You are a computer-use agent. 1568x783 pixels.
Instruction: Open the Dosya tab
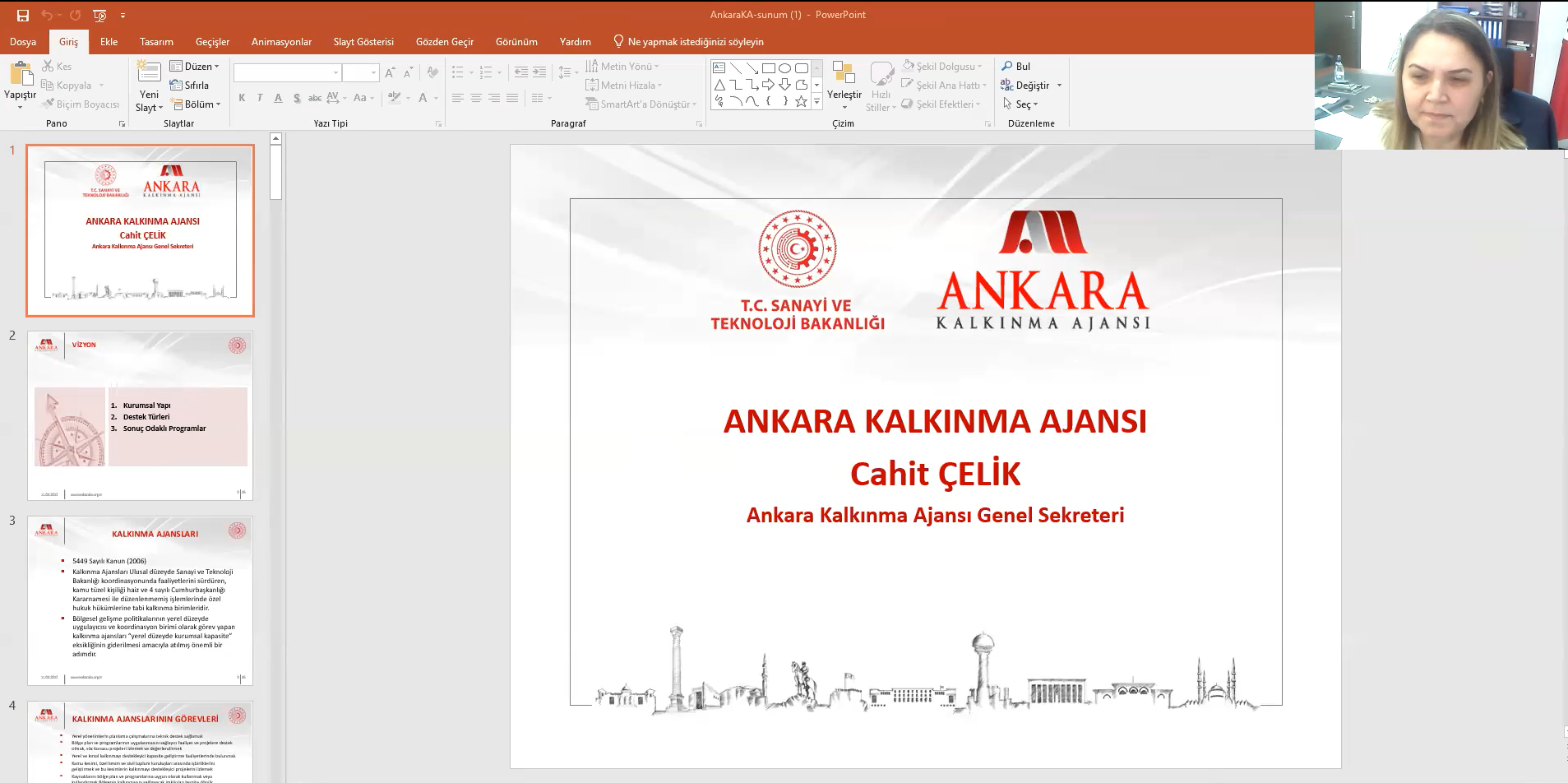coord(23,42)
